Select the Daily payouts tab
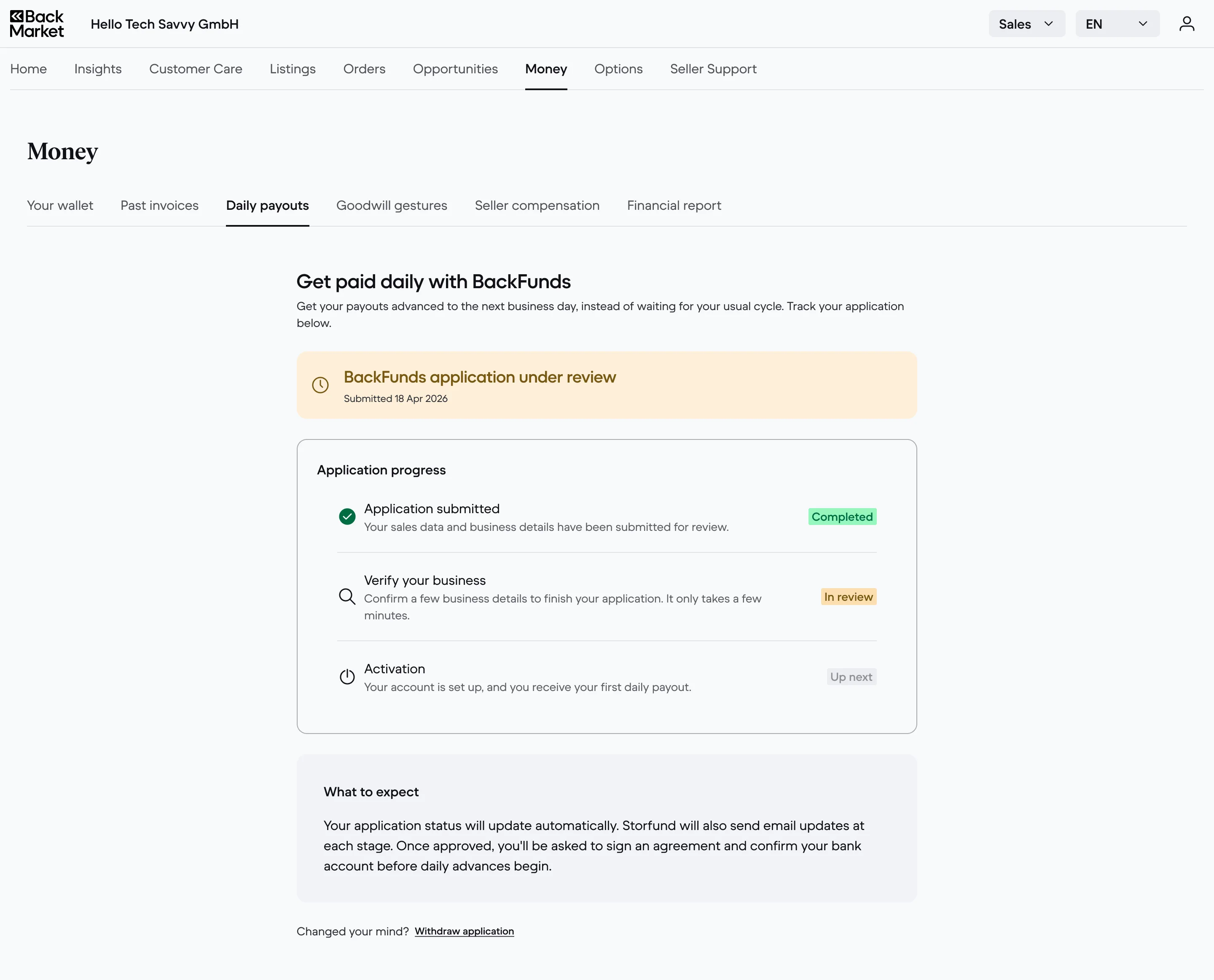The height and width of the screenshot is (980, 1214). click(x=267, y=206)
